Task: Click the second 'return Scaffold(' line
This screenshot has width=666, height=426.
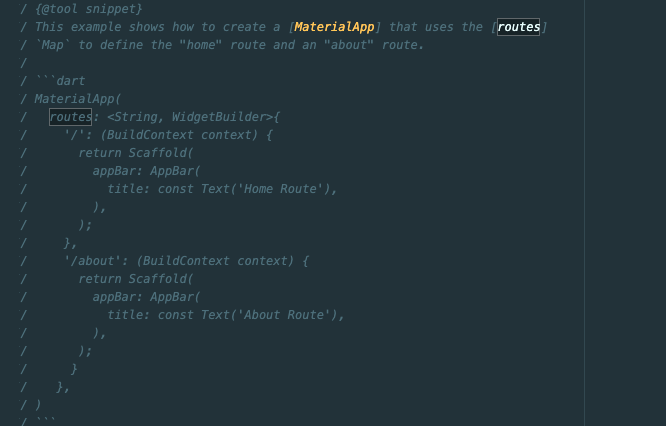Action: pos(135,279)
